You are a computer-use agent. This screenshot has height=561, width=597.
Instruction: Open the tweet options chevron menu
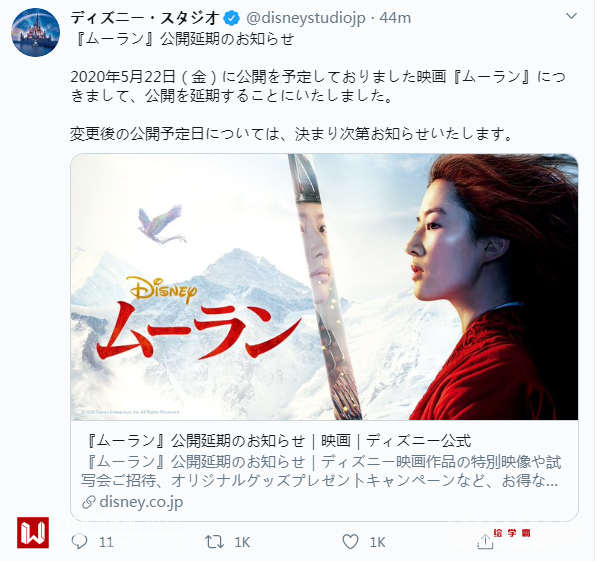click(x=571, y=16)
